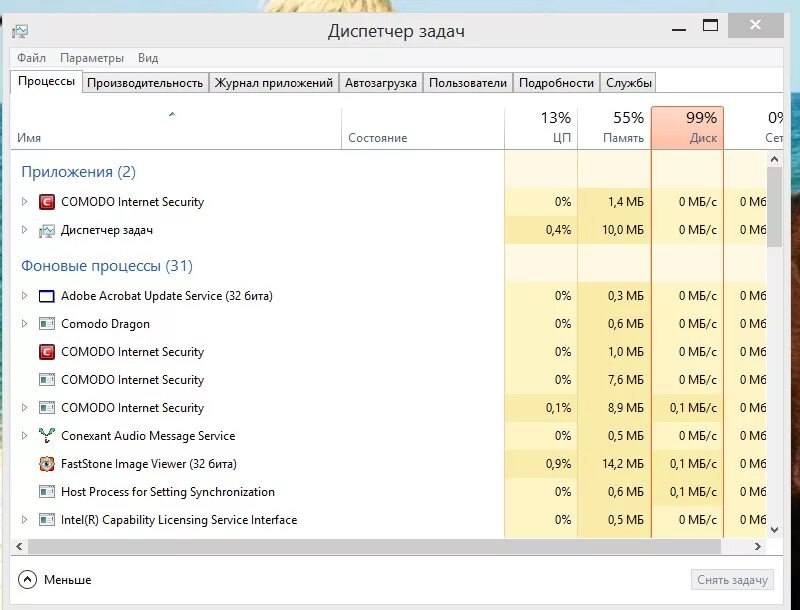The height and width of the screenshot is (610, 800).
Task: Switch to the Процессы tab
Action: (x=46, y=81)
